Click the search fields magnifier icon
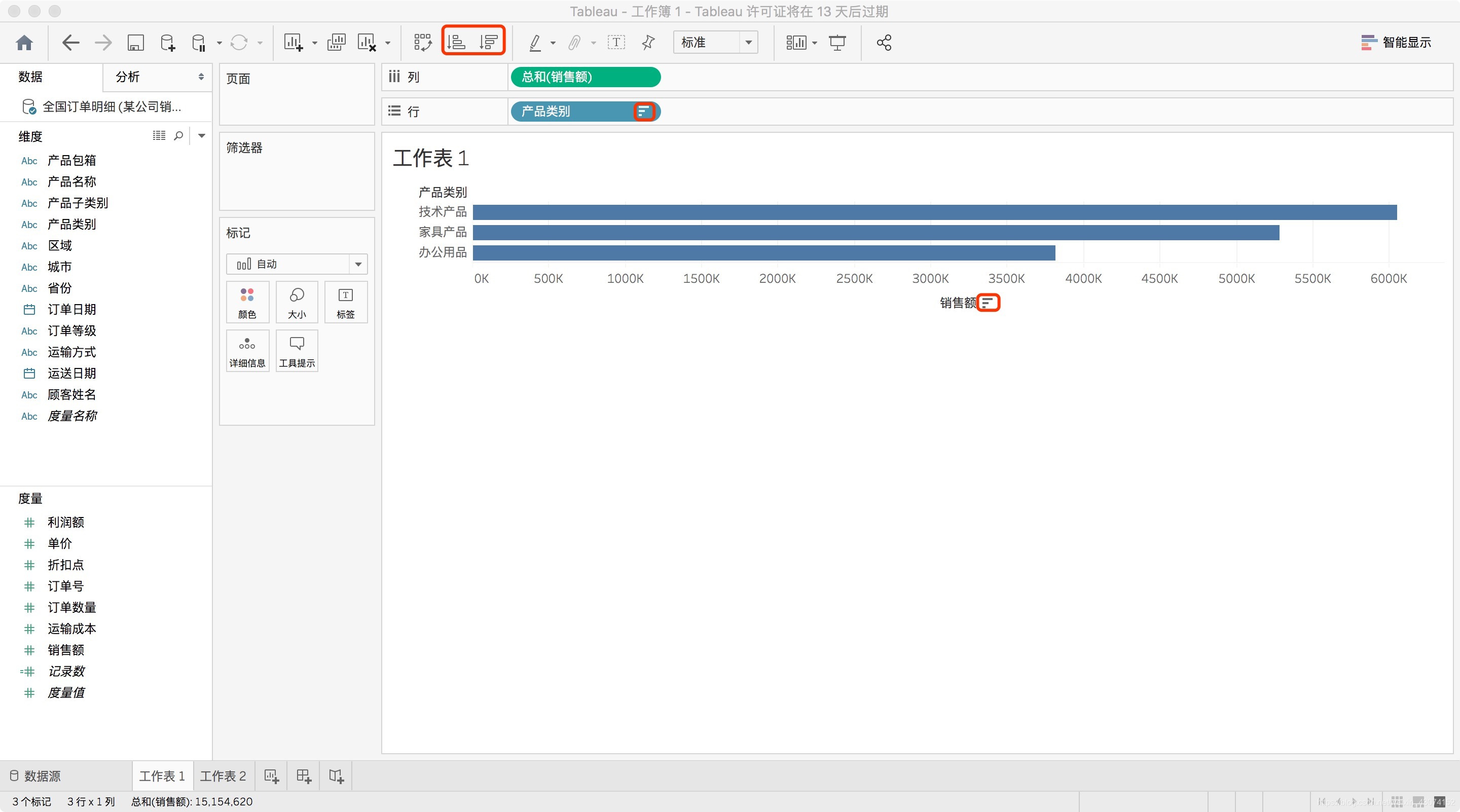This screenshot has width=1460, height=812. click(x=178, y=135)
